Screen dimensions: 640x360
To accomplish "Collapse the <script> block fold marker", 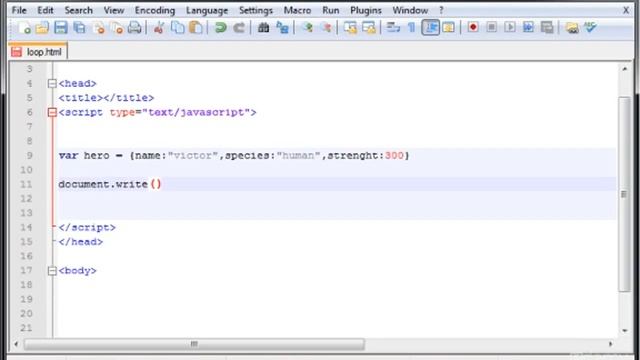I will pyautogui.click(x=52, y=112).
